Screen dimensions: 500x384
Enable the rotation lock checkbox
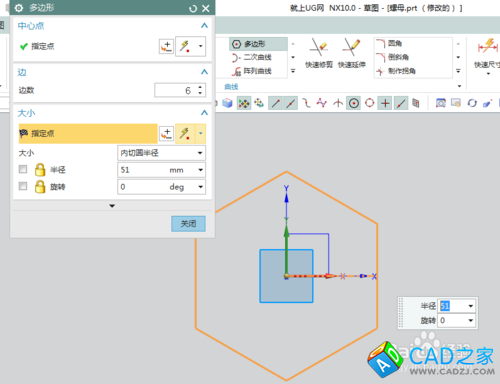(23, 186)
